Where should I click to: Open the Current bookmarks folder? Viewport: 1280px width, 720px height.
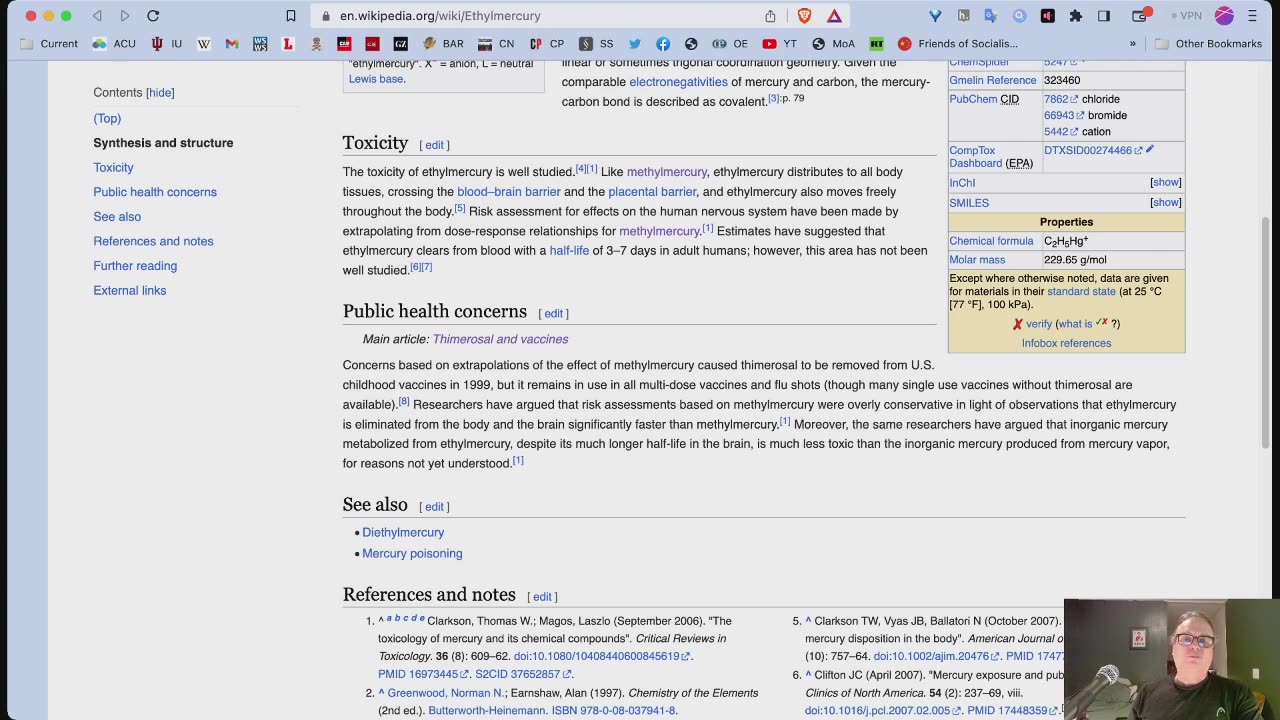point(49,44)
